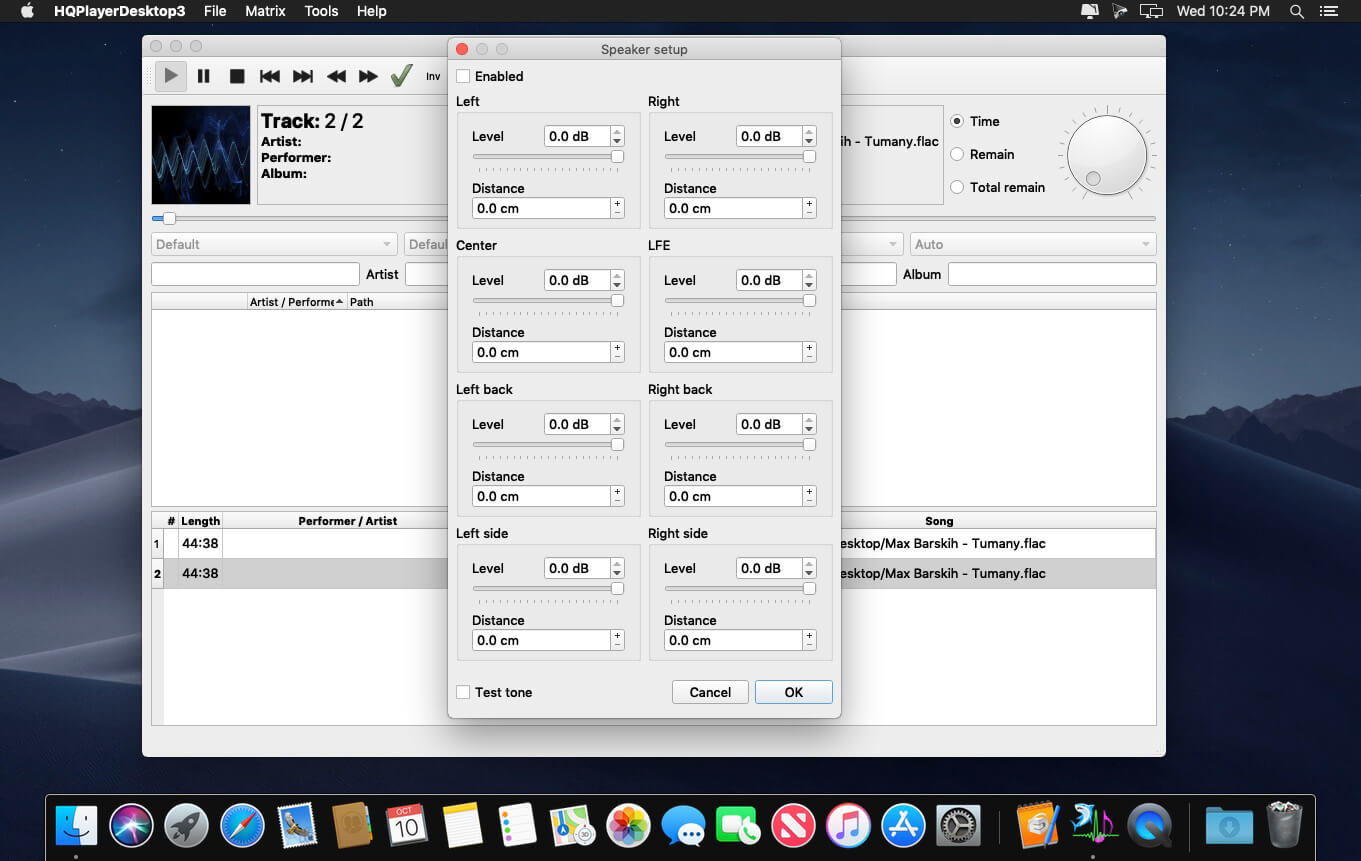Open the HQPlayerDesktop3 app menu

click(x=120, y=11)
